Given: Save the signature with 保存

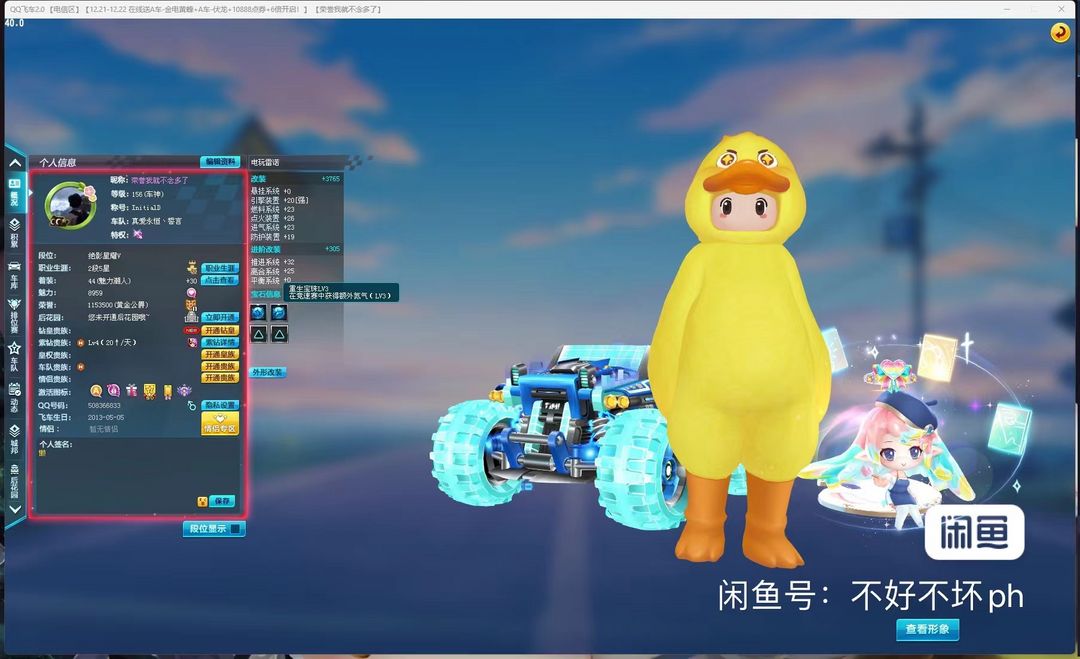Looking at the screenshot, I should coord(222,501).
